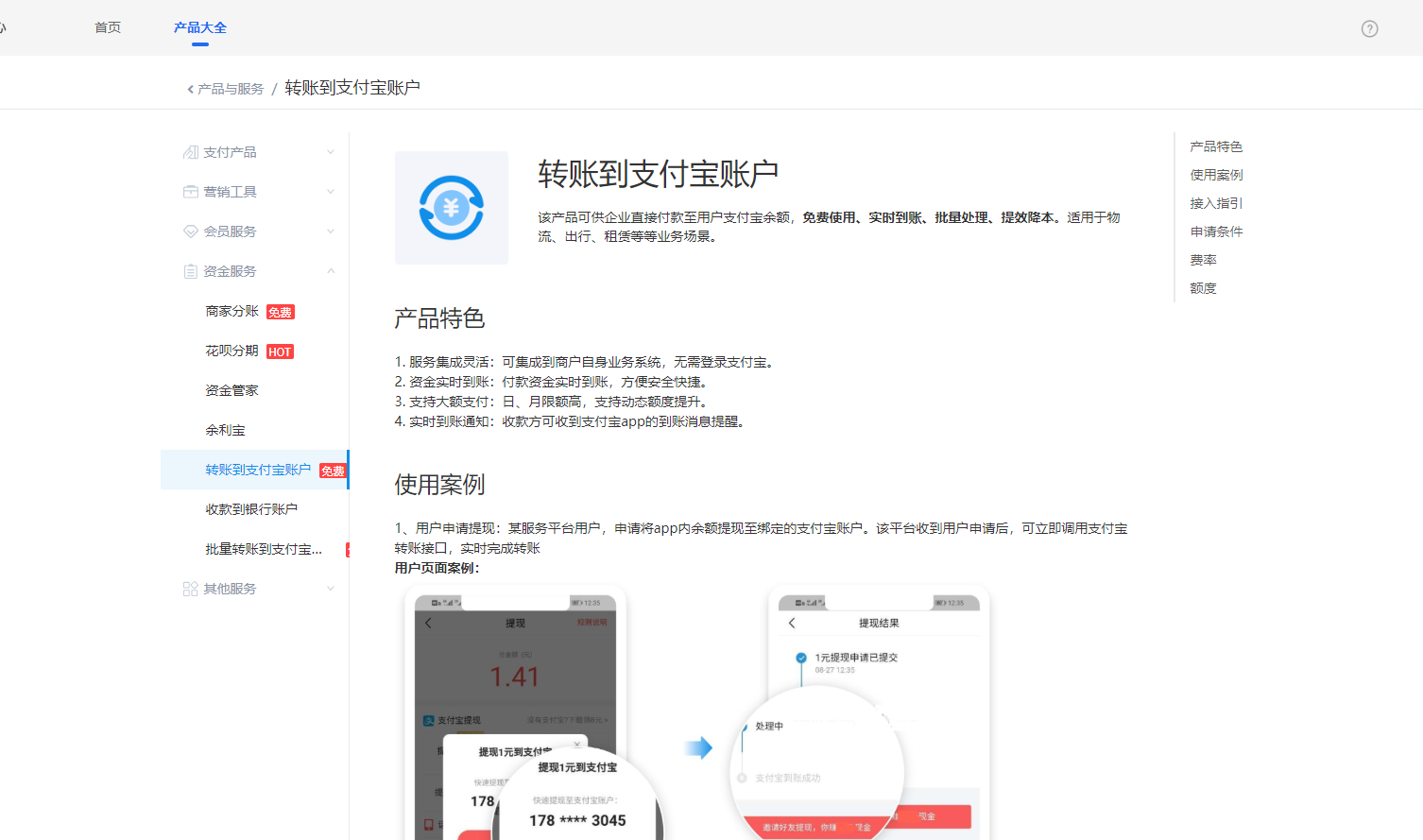Image resolution: width=1423 pixels, height=840 pixels.
Task: Expand the 会员服务 menu chevron
Action: (331, 231)
